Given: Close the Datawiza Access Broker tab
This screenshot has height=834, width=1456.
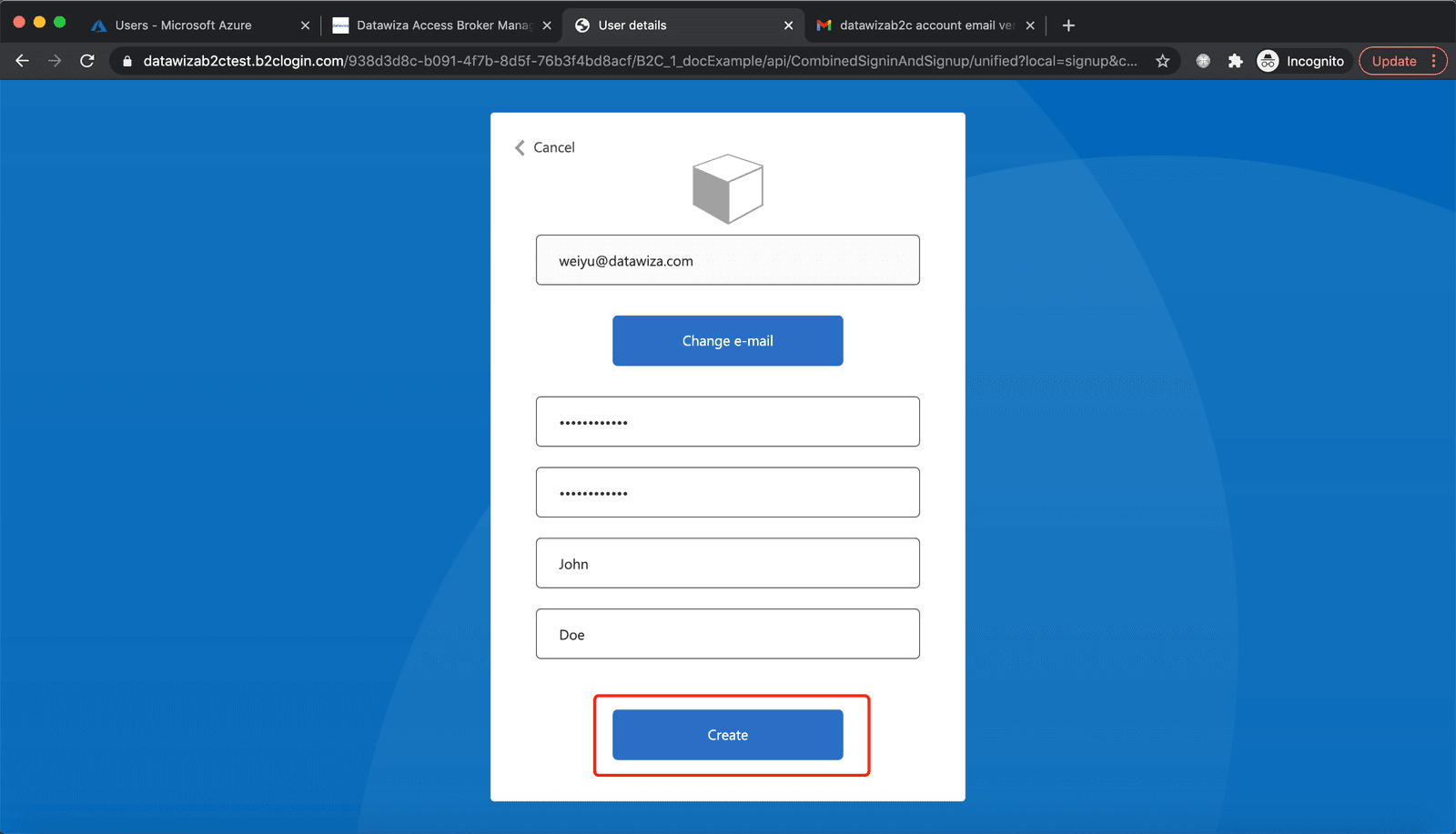Looking at the screenshot, I should tap(547, 25).
